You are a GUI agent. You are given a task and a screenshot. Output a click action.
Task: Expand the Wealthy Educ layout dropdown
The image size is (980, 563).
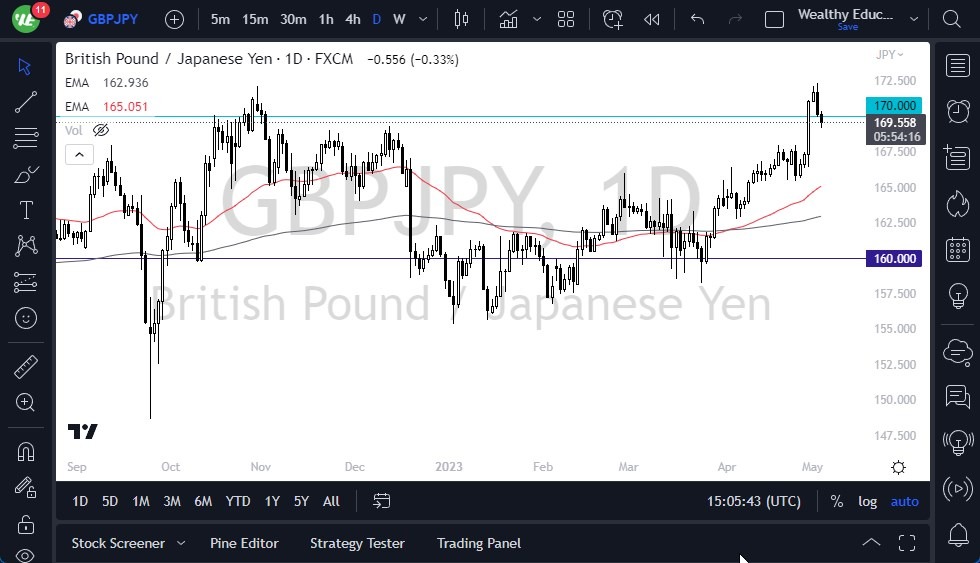pyautogui.click(x=913, y=18)
